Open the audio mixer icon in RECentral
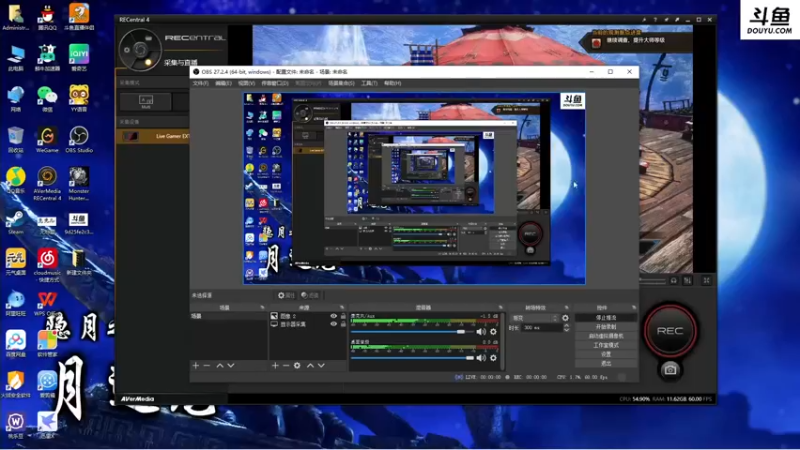The image size is (800, 450). pyautogui.click(x=688, y=280)
